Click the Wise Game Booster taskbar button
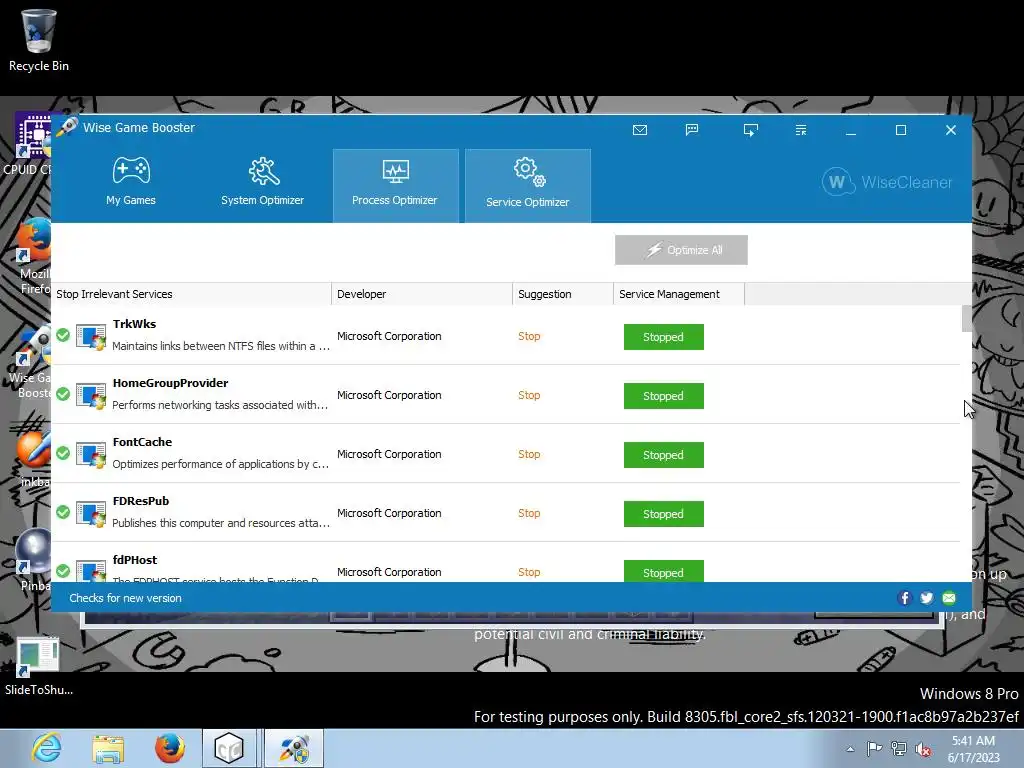 293,748
